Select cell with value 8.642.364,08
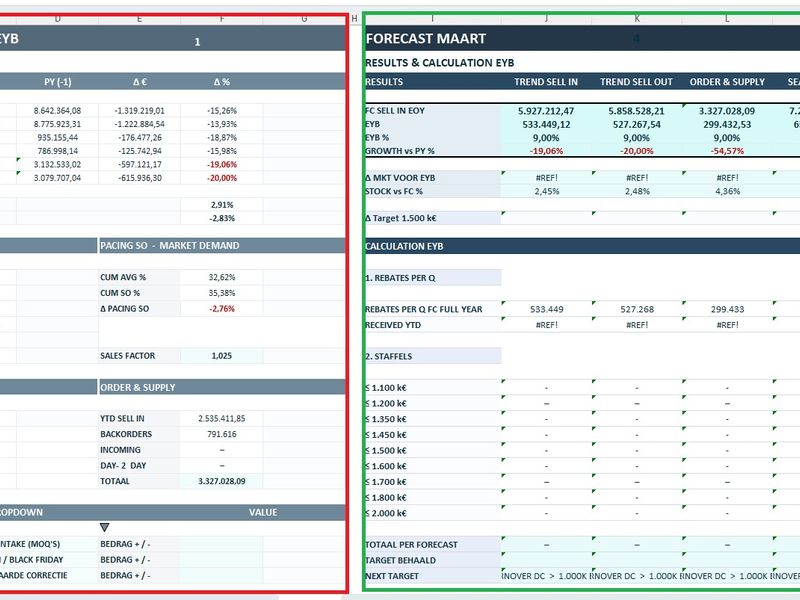This screenshot has height=600, width=800. (x=58, y=111)
